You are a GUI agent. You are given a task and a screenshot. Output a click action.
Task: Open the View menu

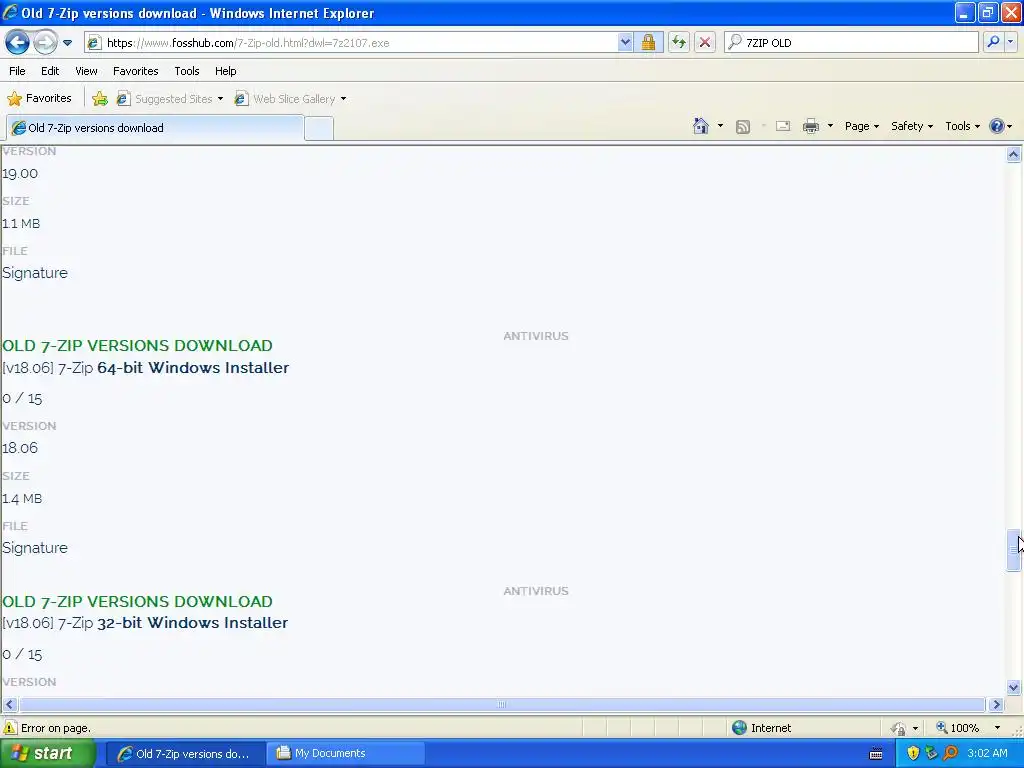pyautogui.click(x=86, y=71)
